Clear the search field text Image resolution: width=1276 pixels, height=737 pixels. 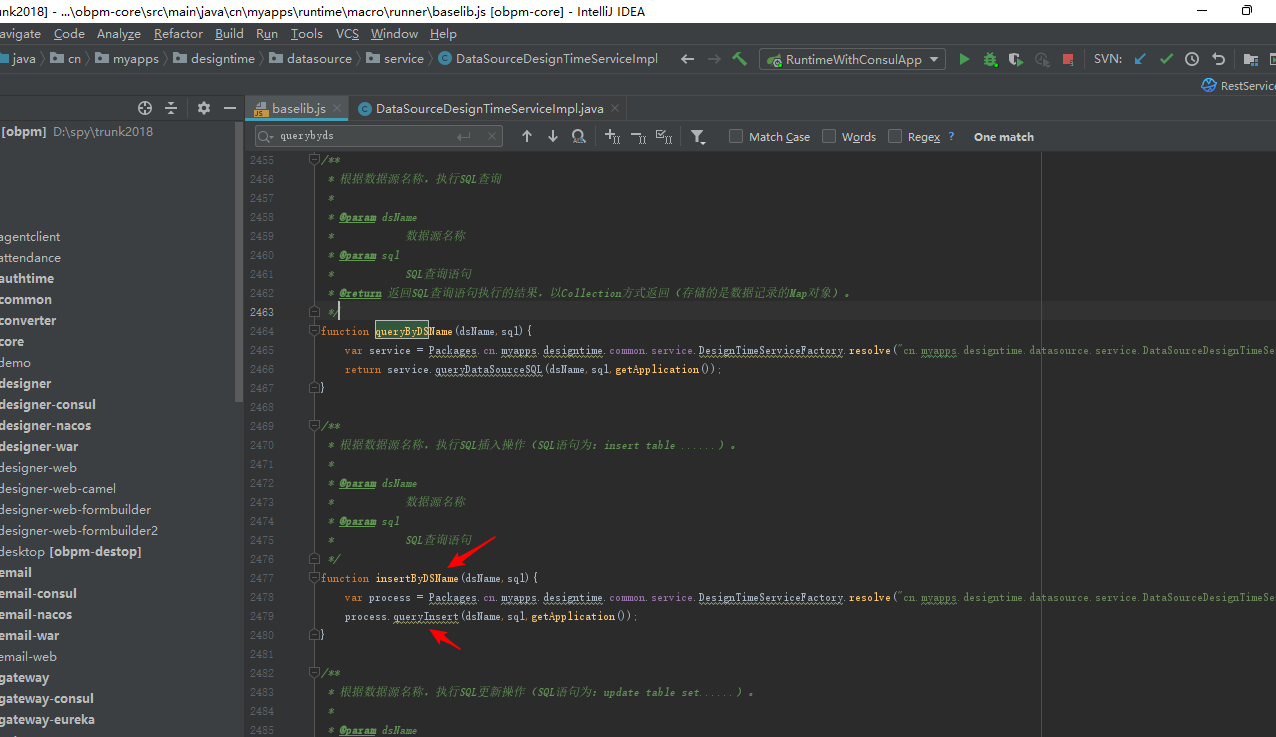[491, 136]
